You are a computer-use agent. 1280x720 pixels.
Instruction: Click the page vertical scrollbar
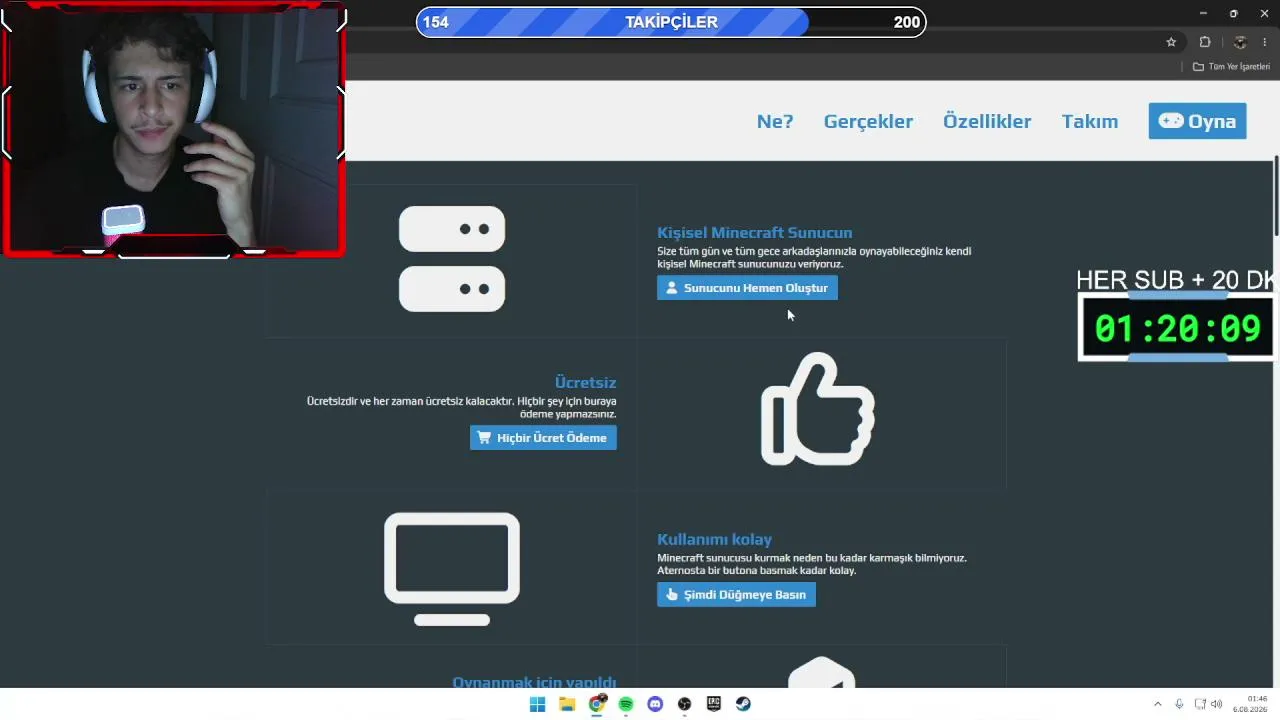click(1276, 197)
